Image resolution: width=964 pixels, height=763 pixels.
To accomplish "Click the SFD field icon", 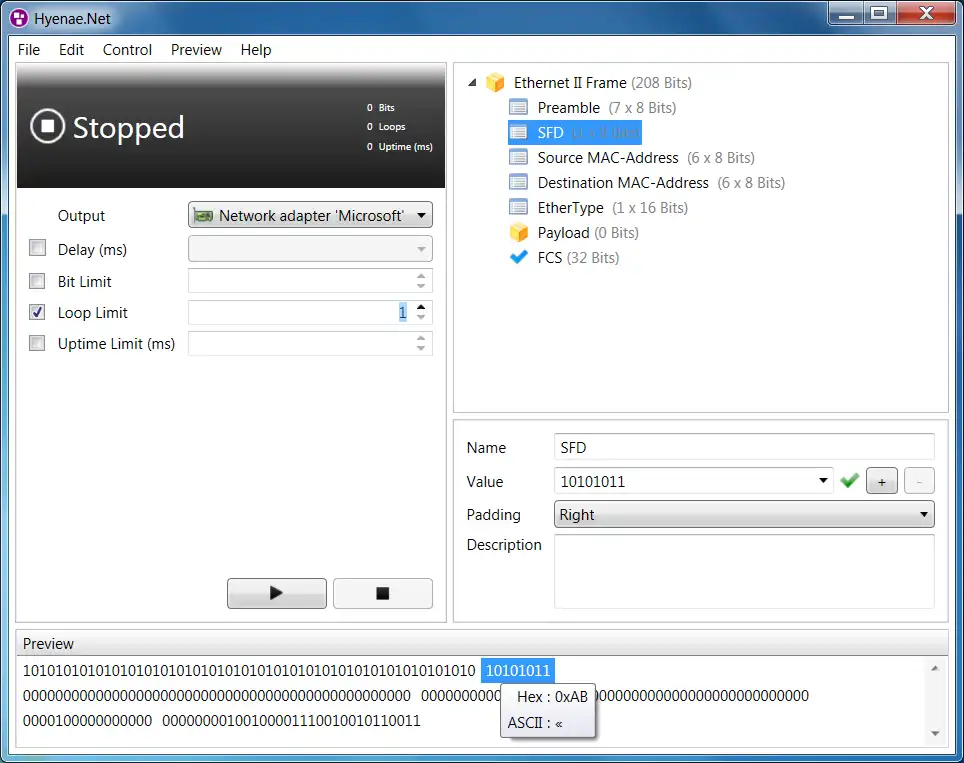I will coord(518,133).
